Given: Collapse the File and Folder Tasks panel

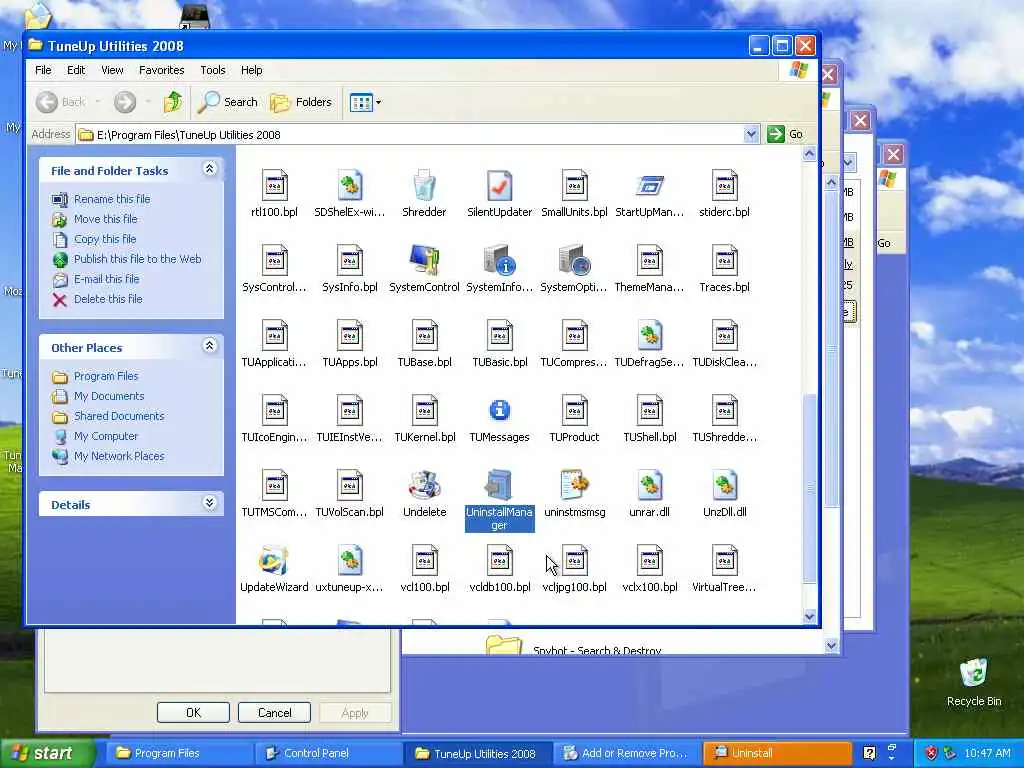Looking at the screenshot, I should coord(209,169).
